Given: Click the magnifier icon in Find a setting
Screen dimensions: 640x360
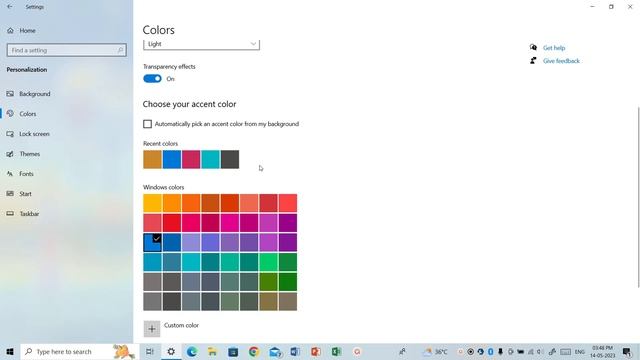Looking at the screenshot, I should 120,50.
